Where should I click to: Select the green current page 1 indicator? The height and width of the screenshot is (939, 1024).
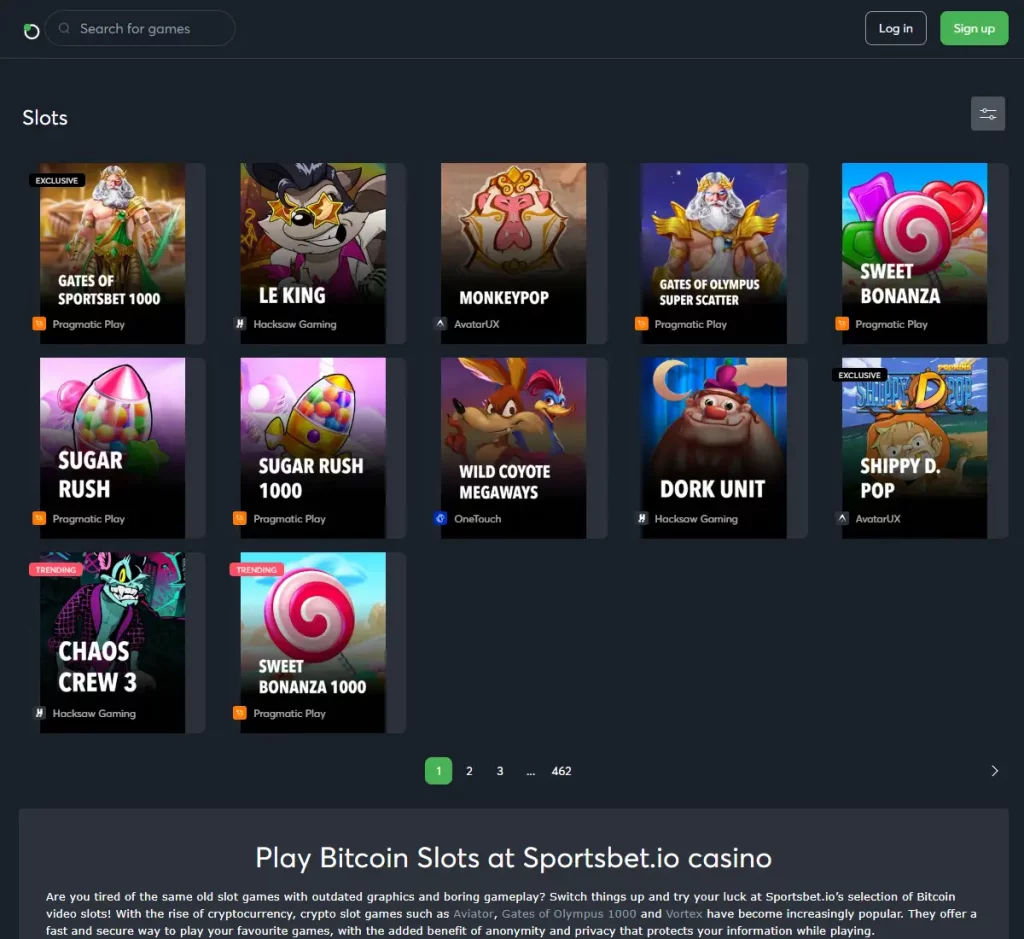coord(438,771)
